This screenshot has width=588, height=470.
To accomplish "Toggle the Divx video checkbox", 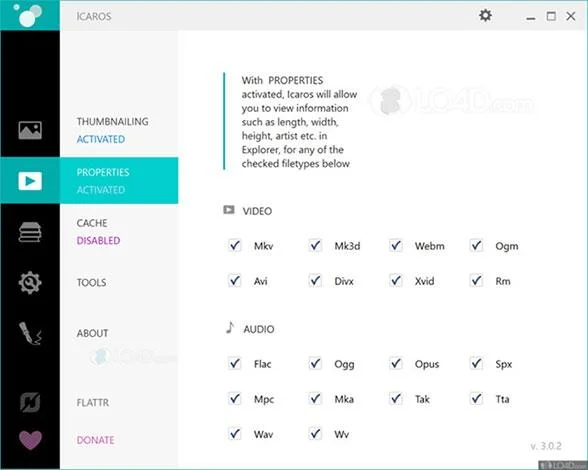I will pyautogui.click(x=315, y=281).
